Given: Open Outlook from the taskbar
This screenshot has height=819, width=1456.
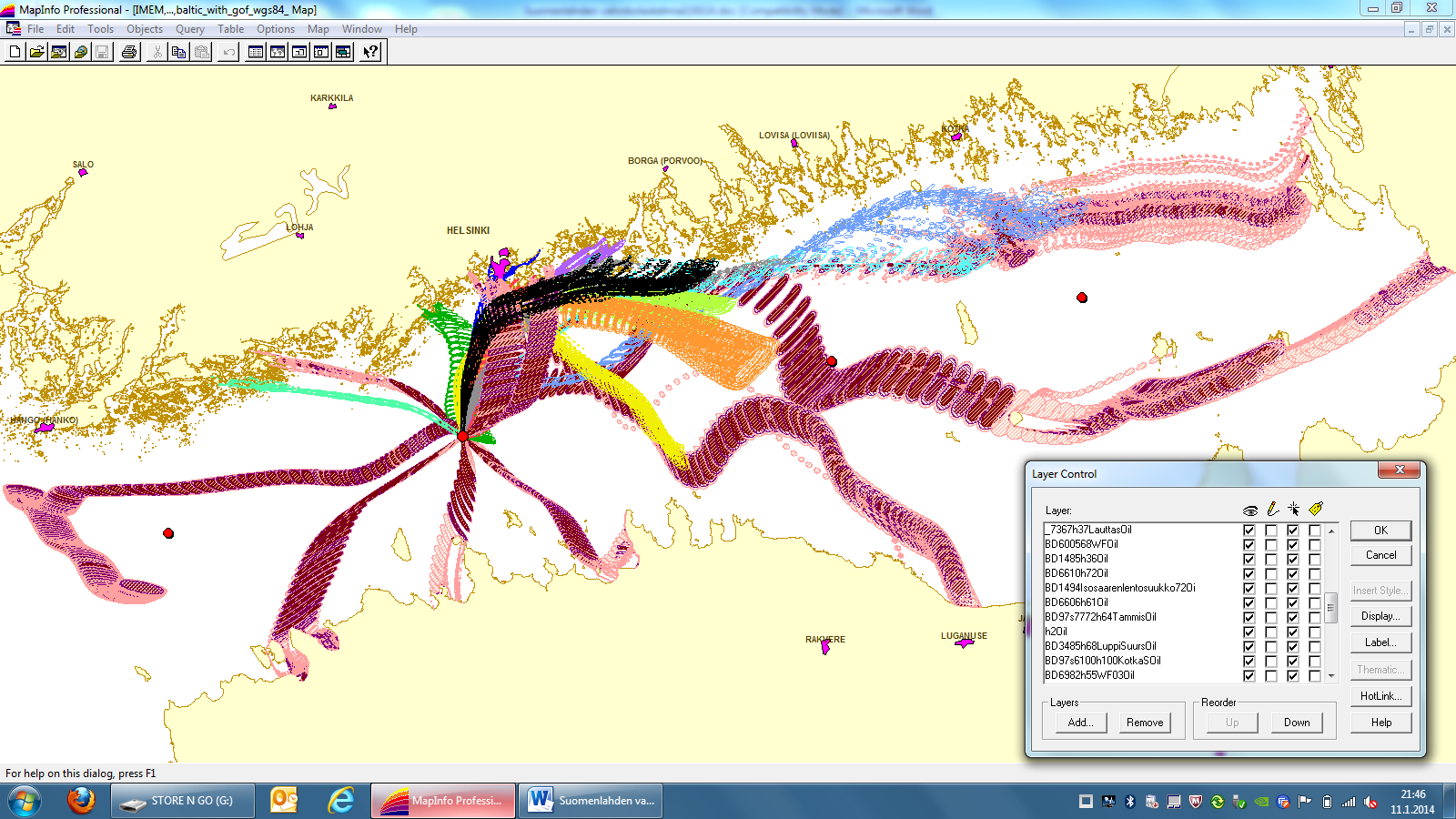Looking at the screenshot, I should tap(284, 801).
